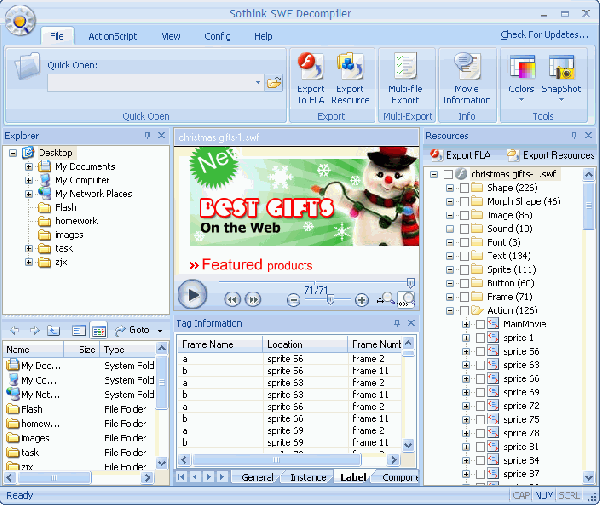Switch Explorer to details view

coord(99,330)
